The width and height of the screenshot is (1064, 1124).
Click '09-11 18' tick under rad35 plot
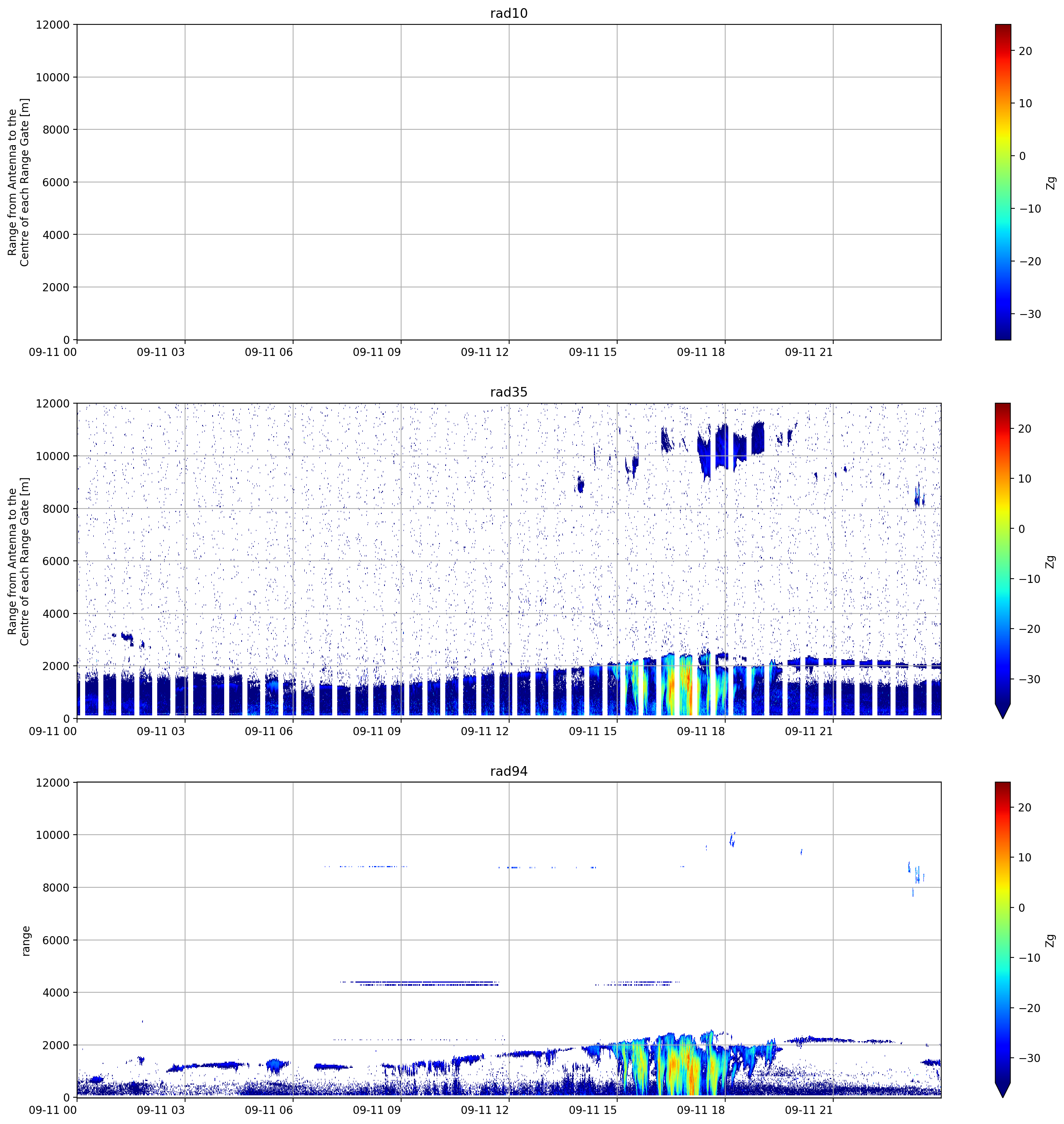[701, 731]
